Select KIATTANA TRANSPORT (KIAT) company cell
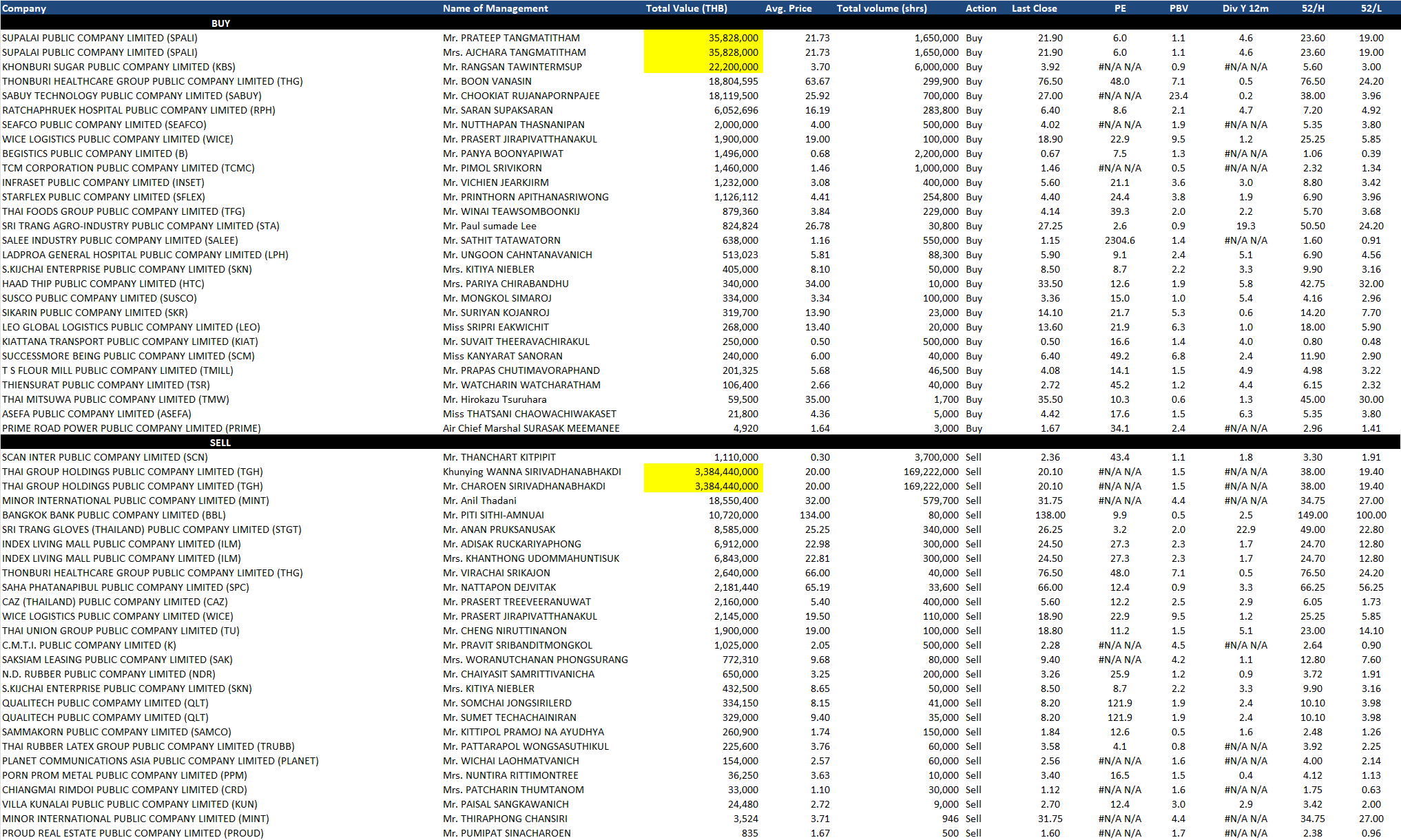The height and width of the screenshot is (840, 1401). (x=129, y=342)
